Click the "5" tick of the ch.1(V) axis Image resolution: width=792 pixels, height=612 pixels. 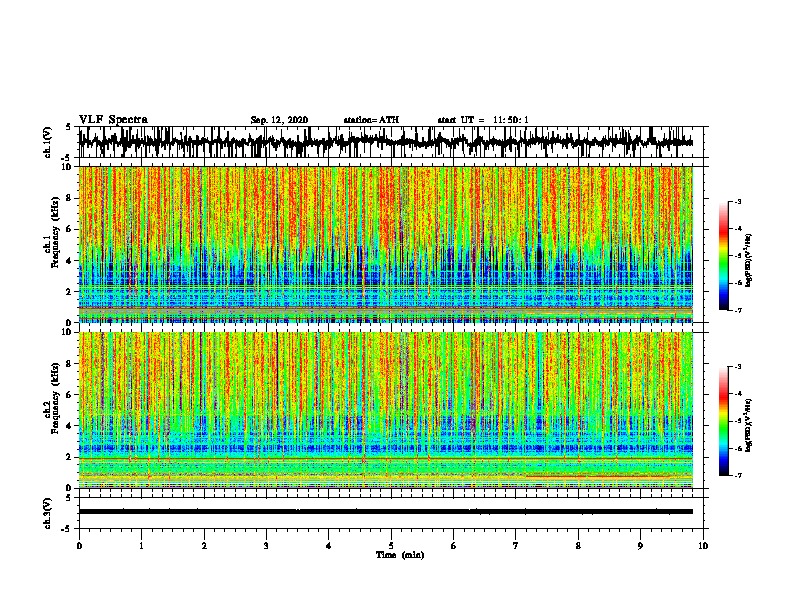click(68, 127)
